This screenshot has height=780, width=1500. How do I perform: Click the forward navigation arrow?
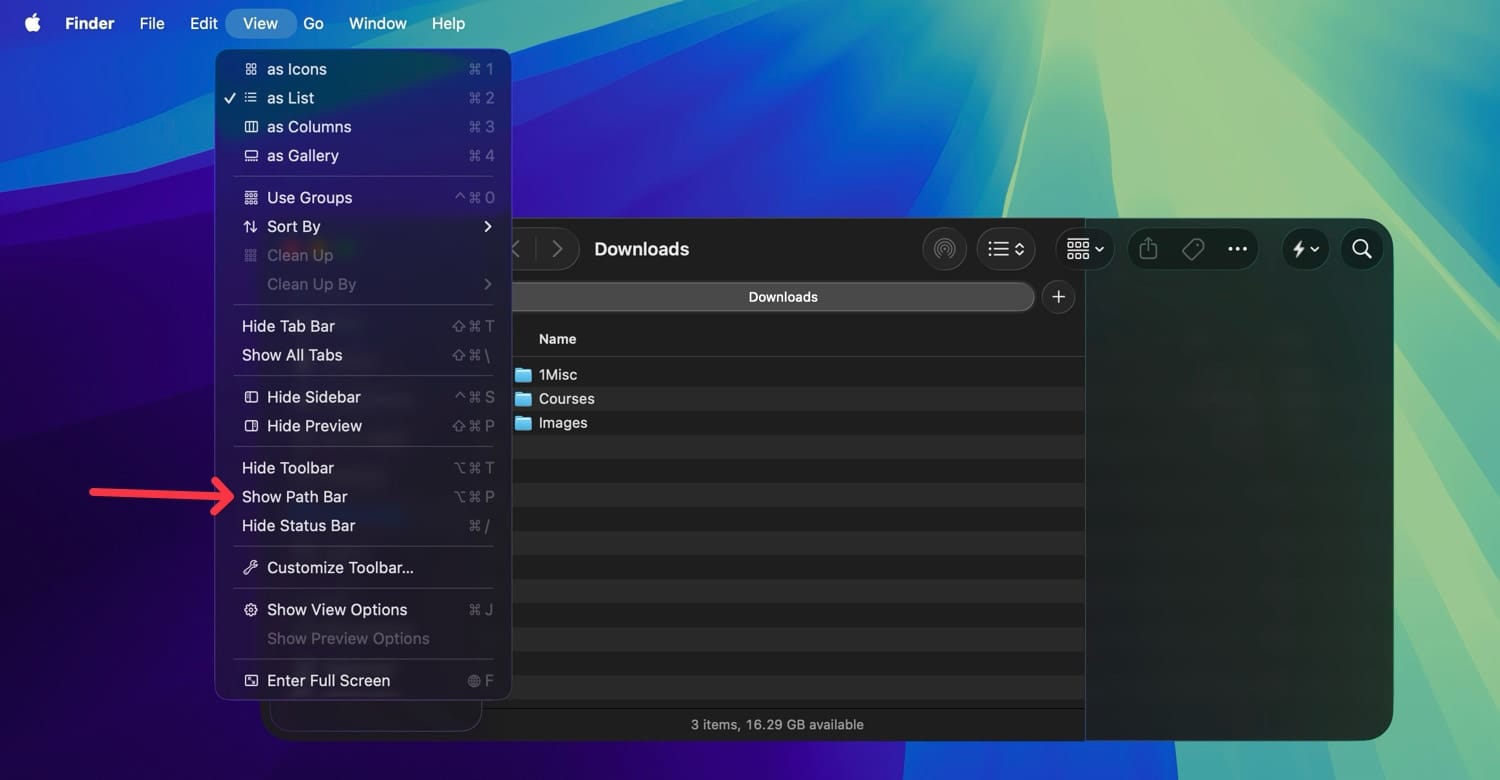click(x=557, y=248)
